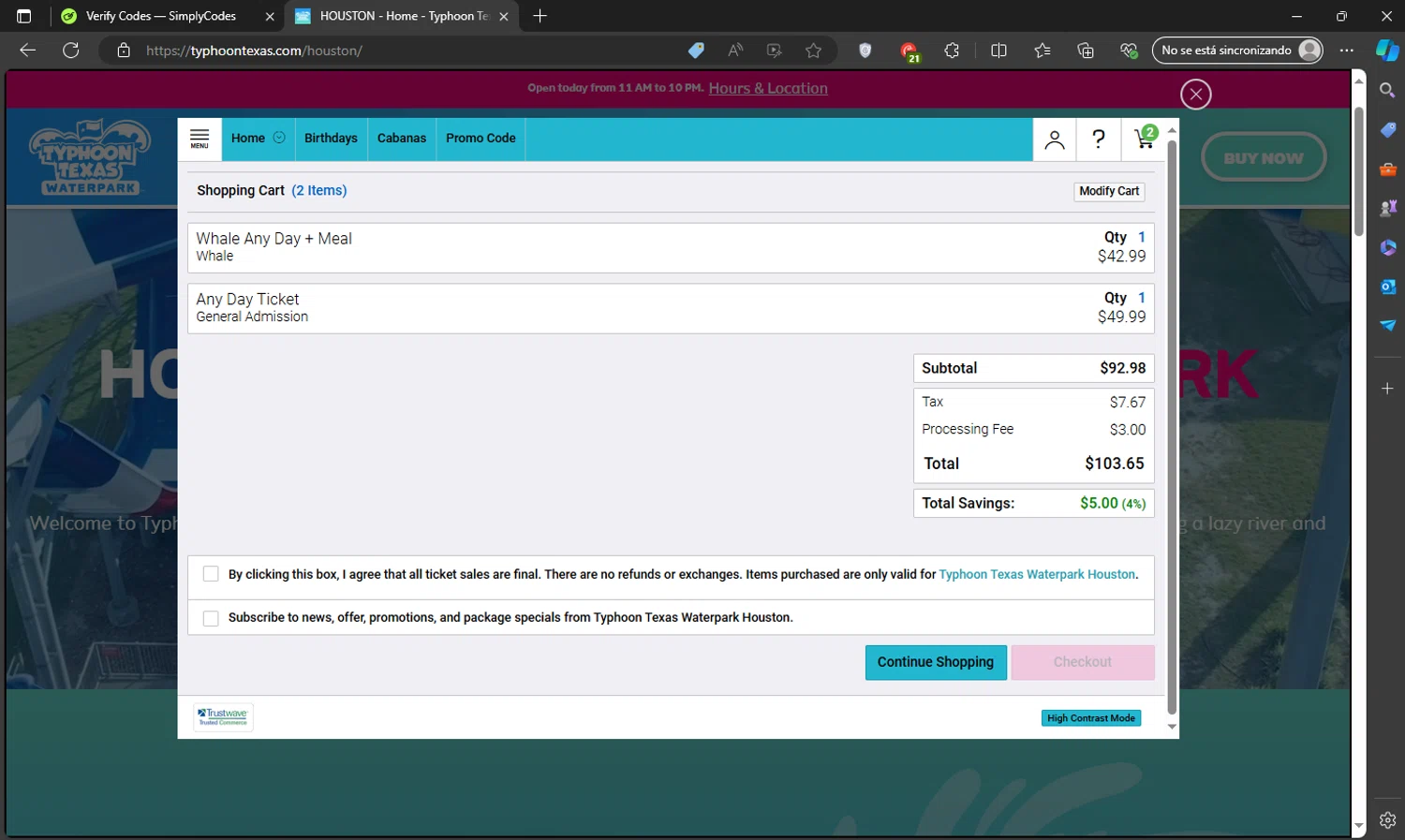Check the Subscribe to news checkbox

tap(211, 618)
